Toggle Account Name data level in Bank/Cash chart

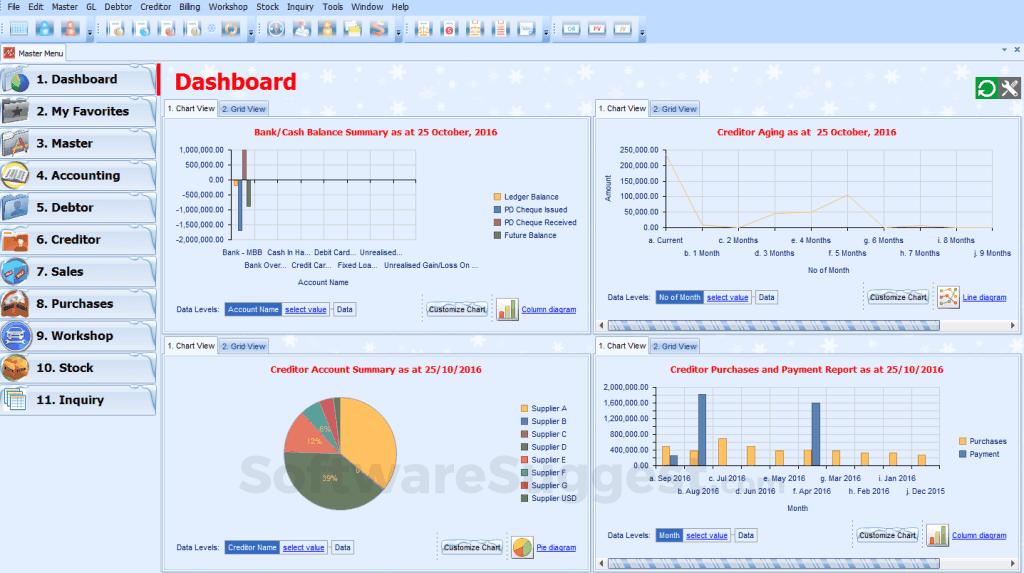253,310
